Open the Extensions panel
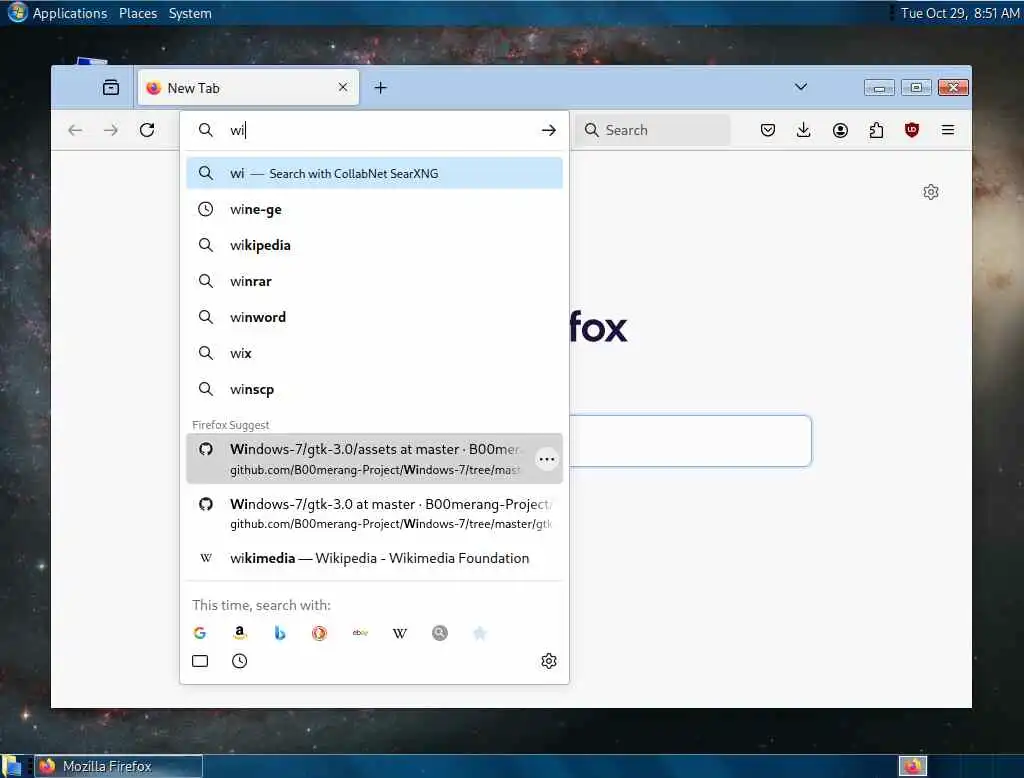This screenshot has width=1024, height=778. click(876, 130)
